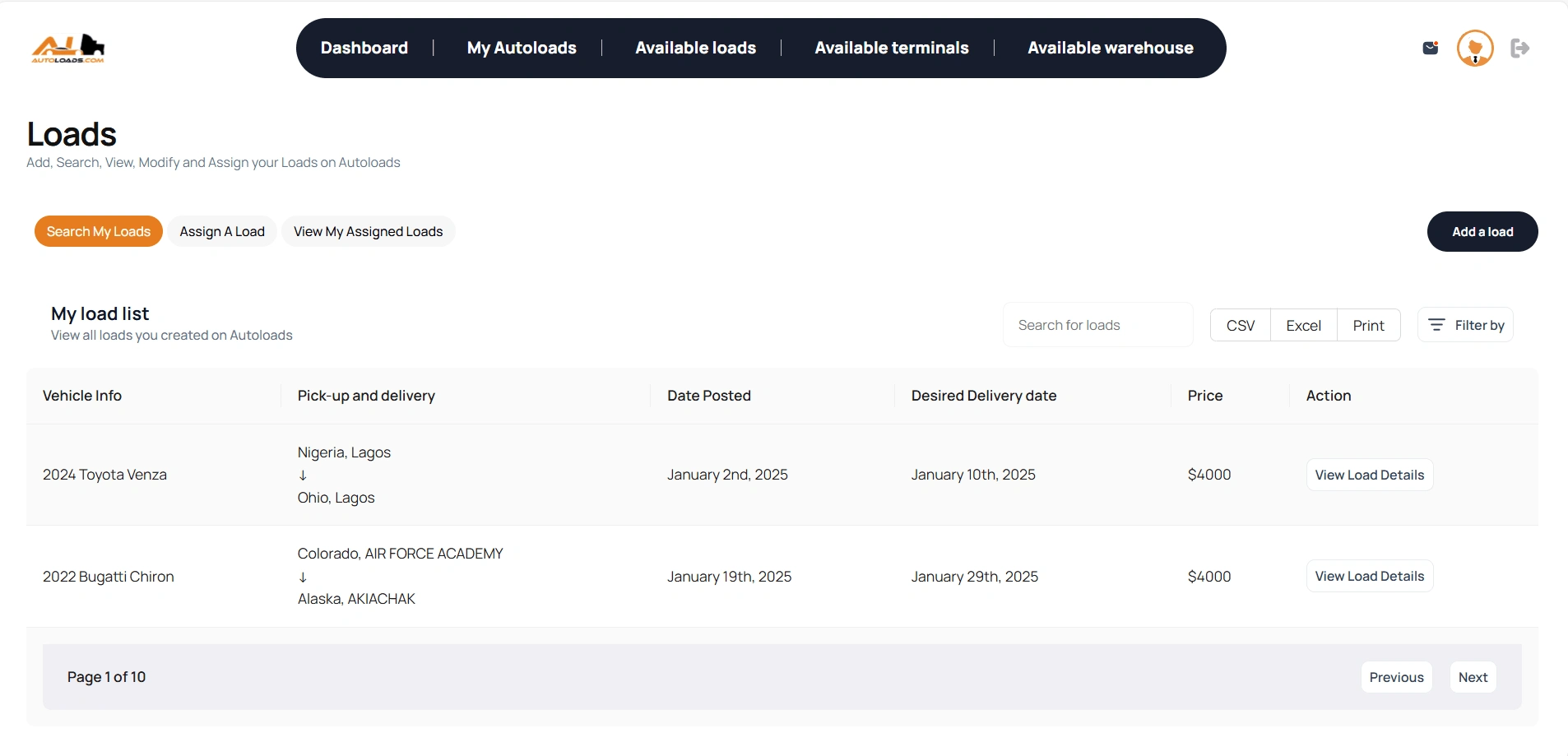This screenshot has height=756, width=1568.
Task: Open My Autoloads menu item
Action: 522,48
